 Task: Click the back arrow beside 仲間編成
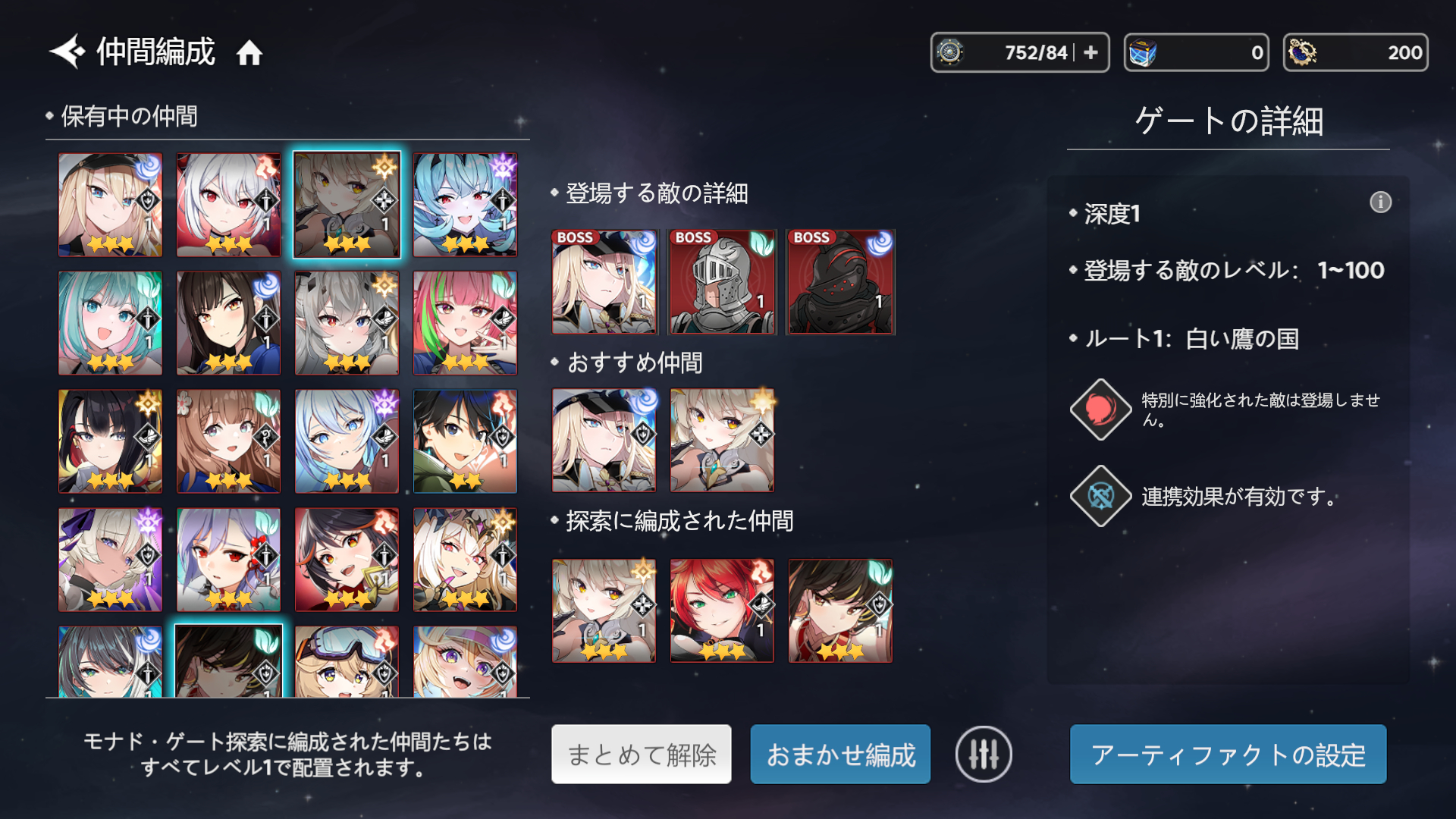coord(67,52)
